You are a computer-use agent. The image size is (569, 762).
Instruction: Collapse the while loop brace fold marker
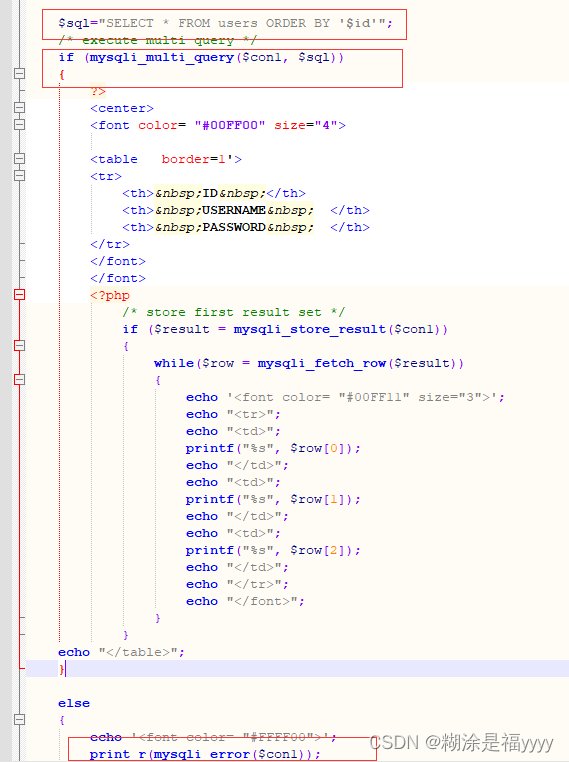point(19,380)
